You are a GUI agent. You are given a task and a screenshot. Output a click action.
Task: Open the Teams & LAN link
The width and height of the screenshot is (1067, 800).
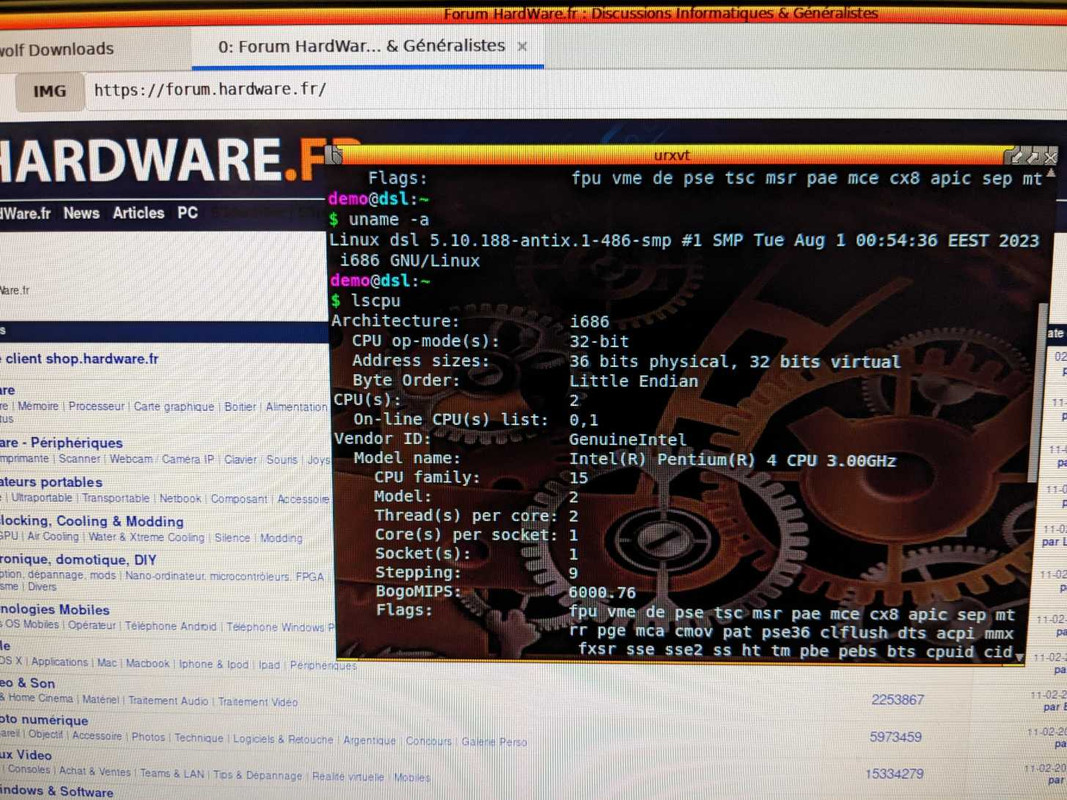tap(171, 773)
